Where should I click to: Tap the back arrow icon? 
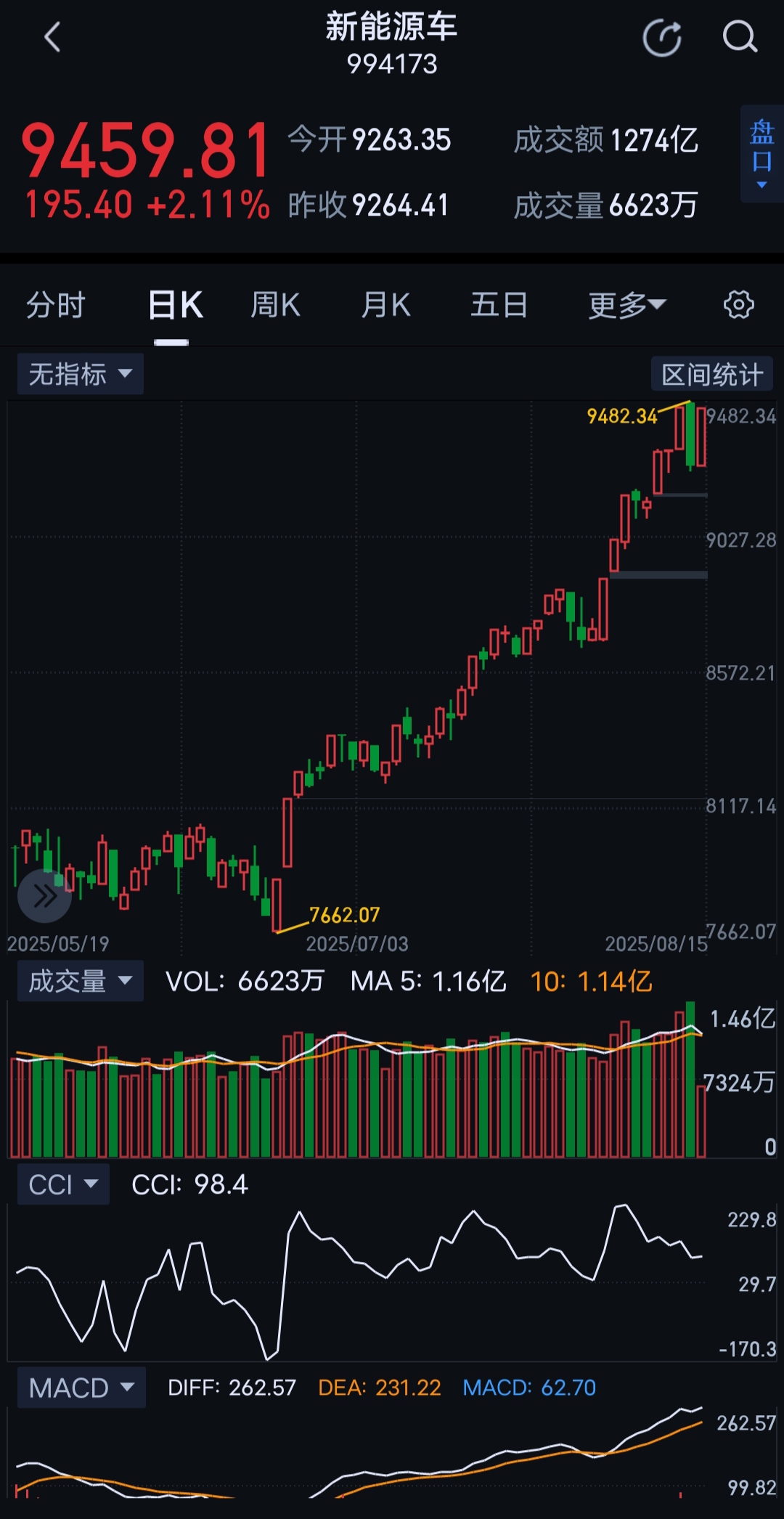click(x=52, y=38)
